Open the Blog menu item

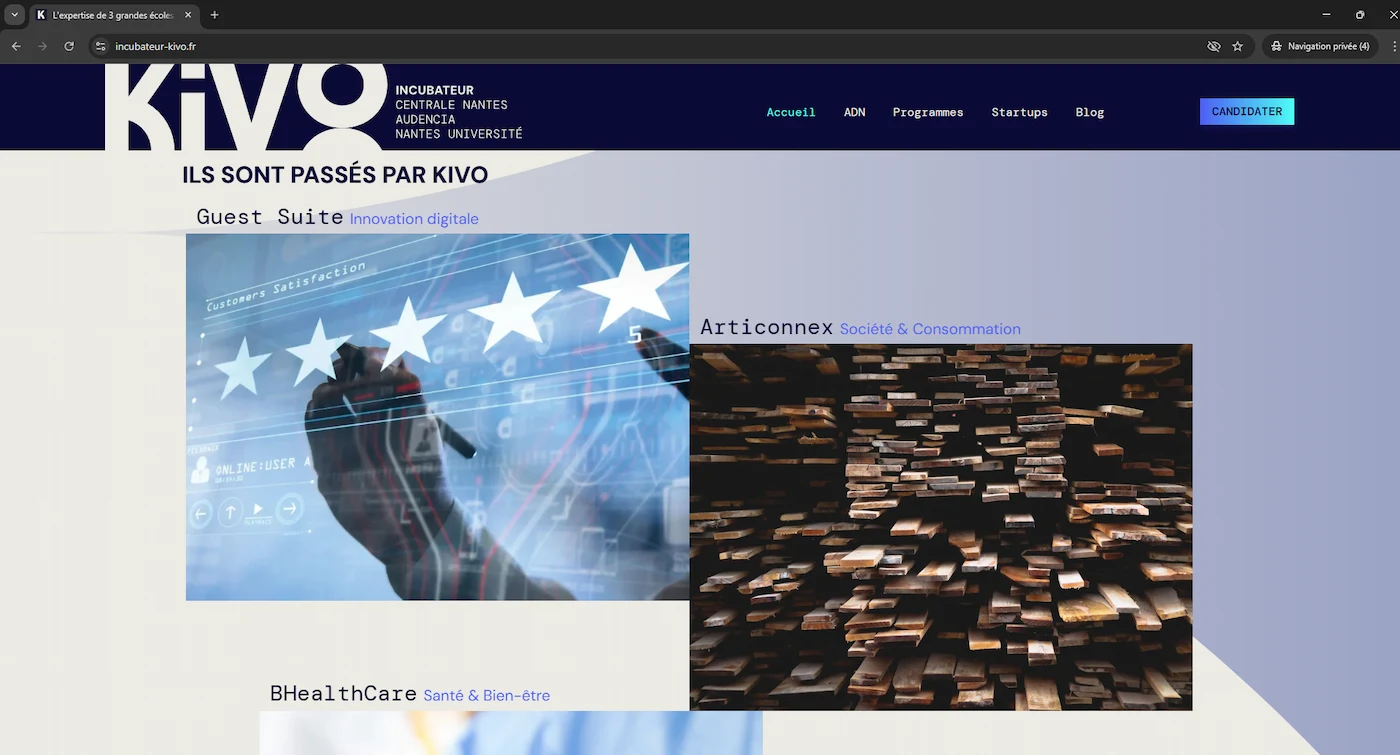[1089, 112]
